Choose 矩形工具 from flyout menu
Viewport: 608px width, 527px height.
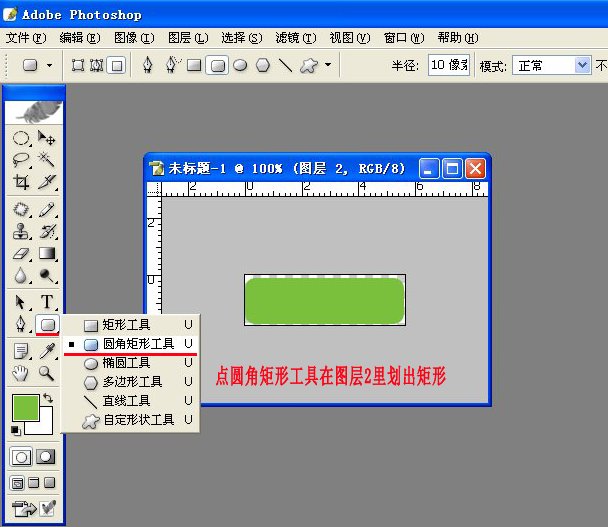[131, 325]
